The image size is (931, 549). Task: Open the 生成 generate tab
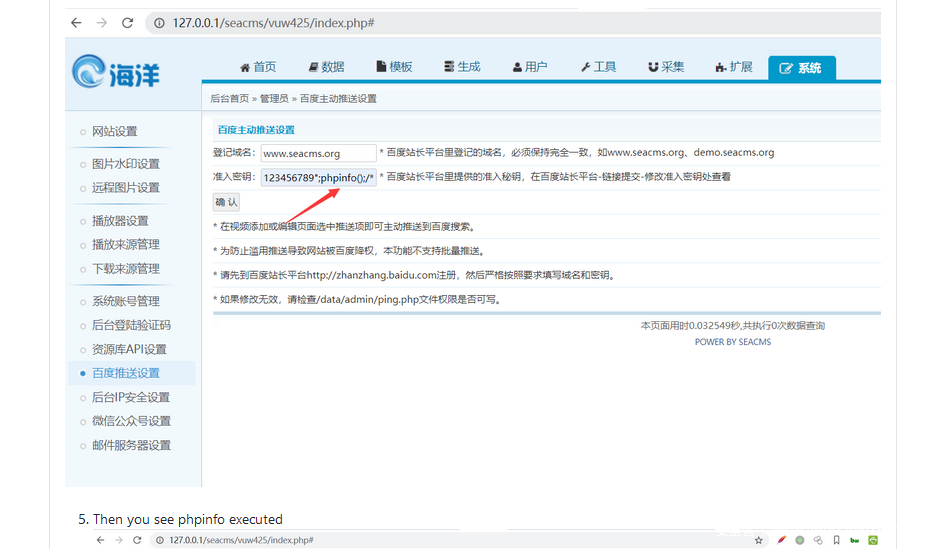click(x=462, y=67)
